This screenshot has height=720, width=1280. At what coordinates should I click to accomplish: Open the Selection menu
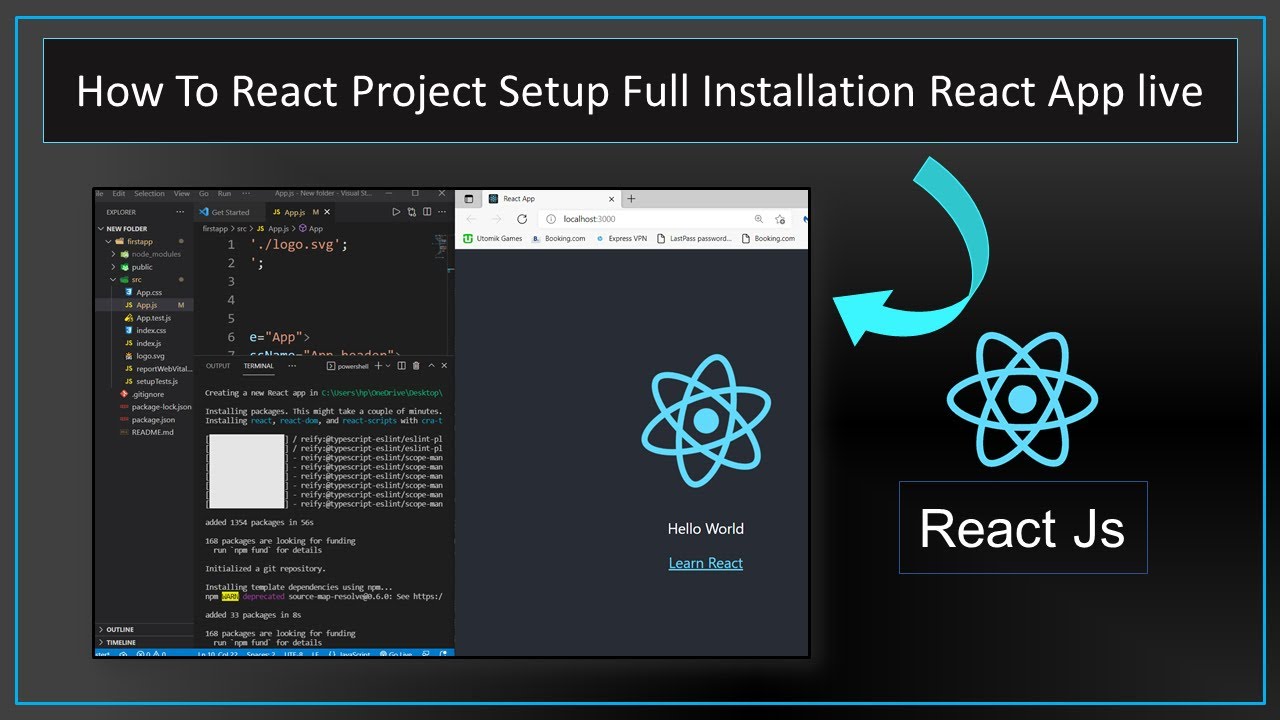click(x=149, y=194)
